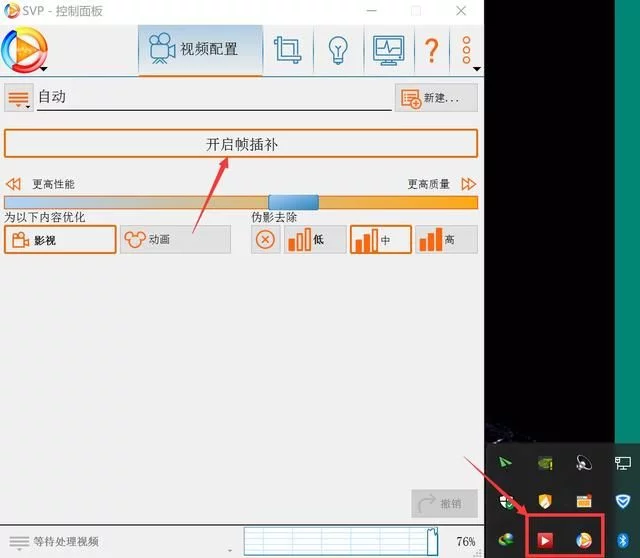Open the profile list menu button
The width and height of the screenshot is (640, 558).
click(x=19, y=98)
